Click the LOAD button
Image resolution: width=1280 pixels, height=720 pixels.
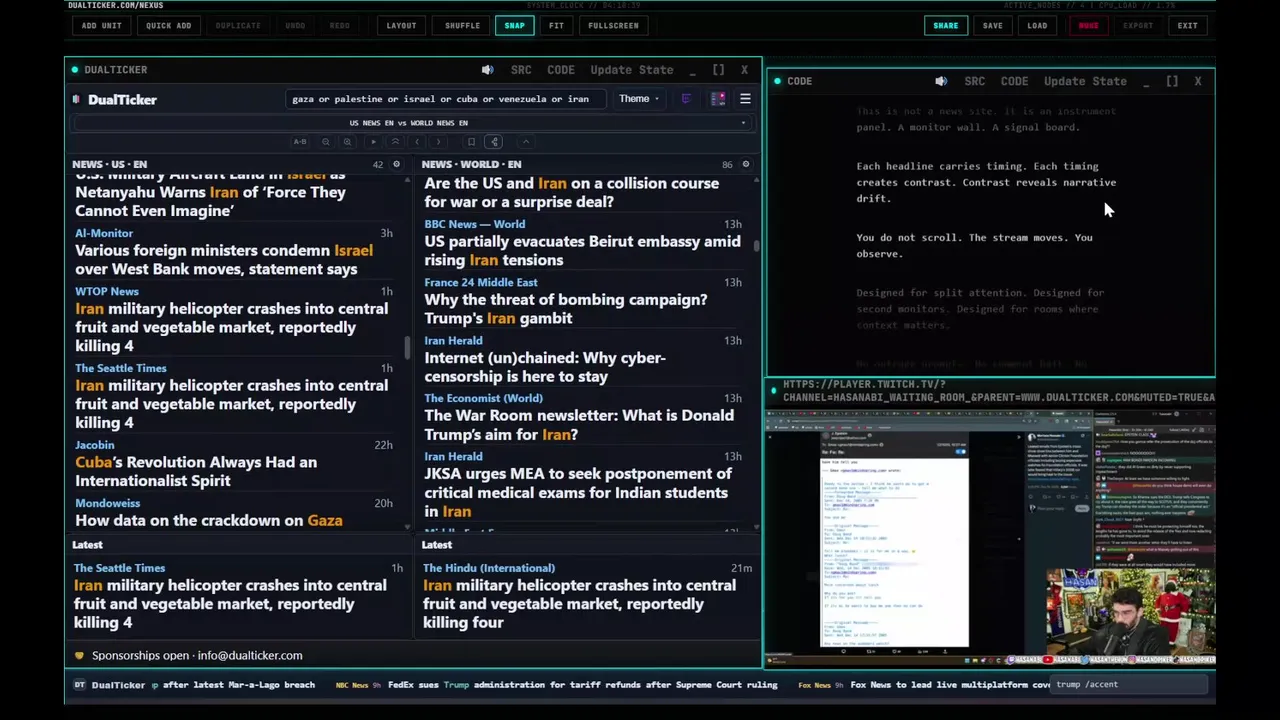[1037, 25]
